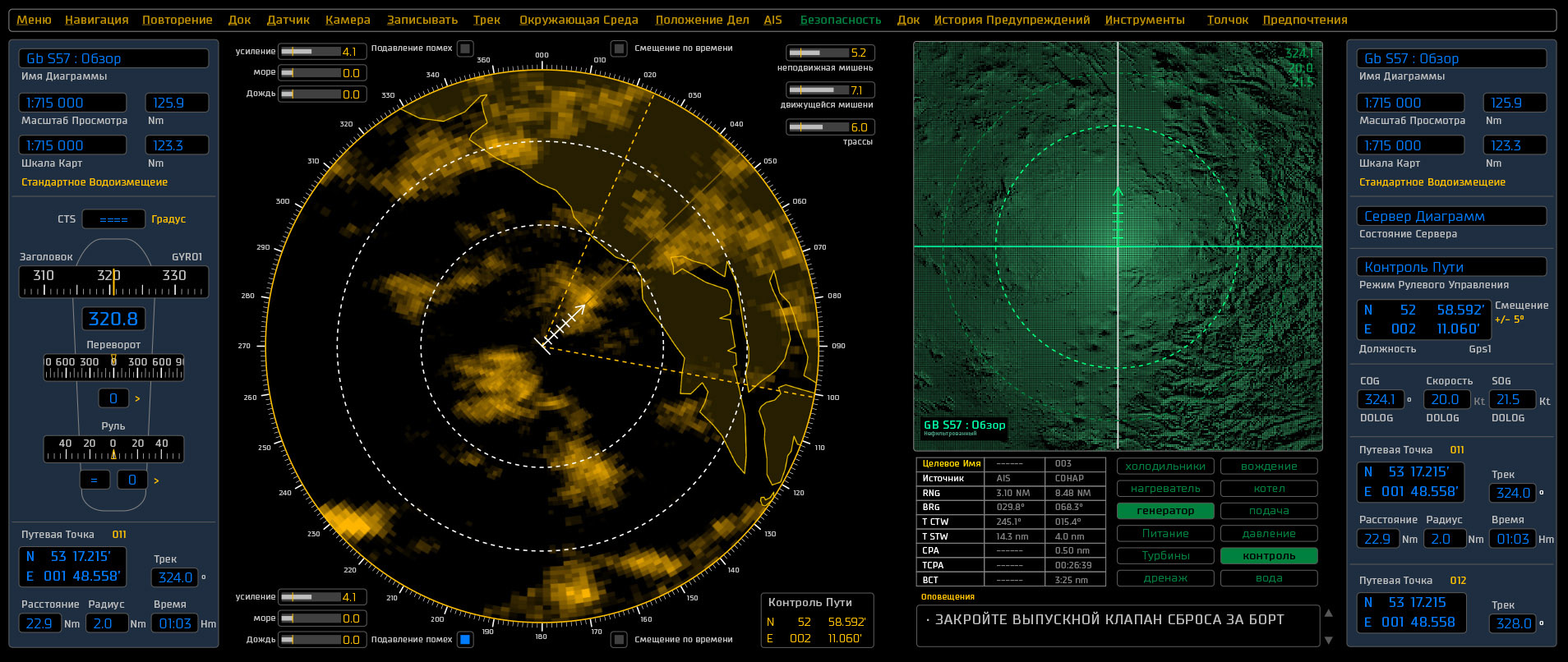1568x662 pixels.
Task: Click yellow arrow beside Руль value
Action: tap(156, 480)
